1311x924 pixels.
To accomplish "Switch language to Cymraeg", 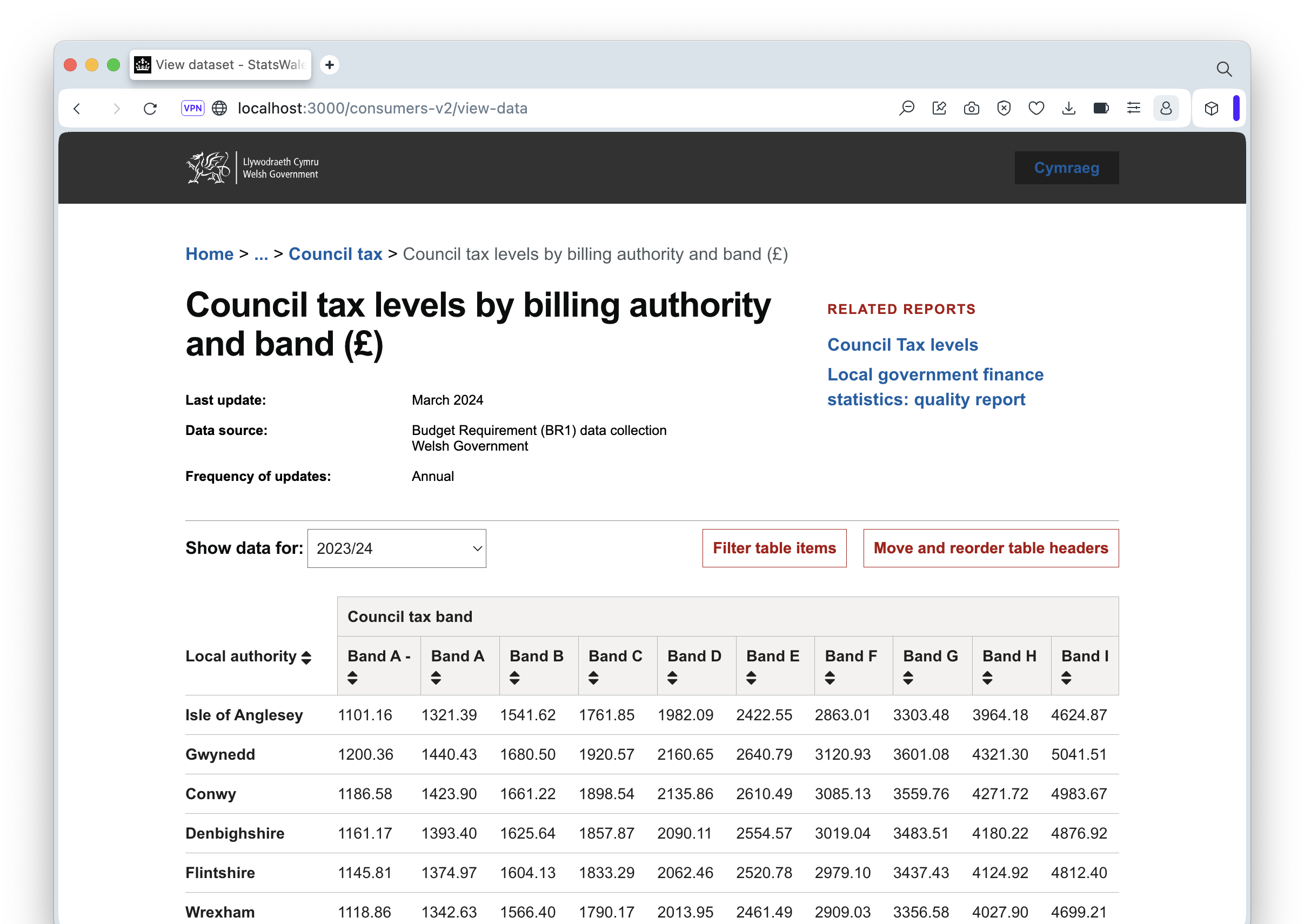I will pos(1066,168).
